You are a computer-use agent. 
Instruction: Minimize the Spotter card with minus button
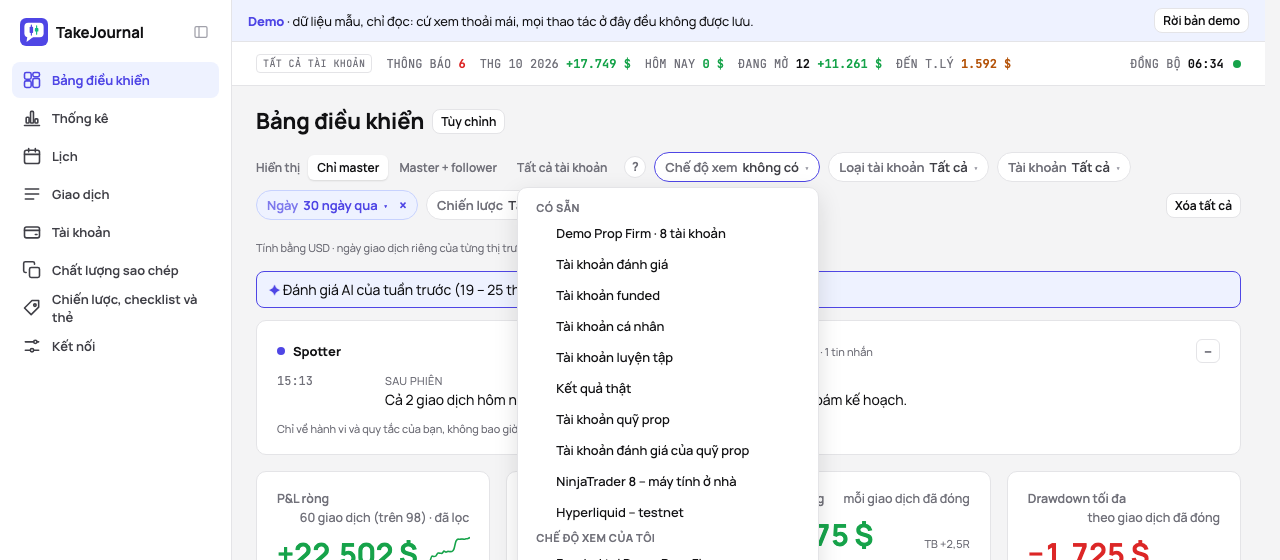[1208, 351]
